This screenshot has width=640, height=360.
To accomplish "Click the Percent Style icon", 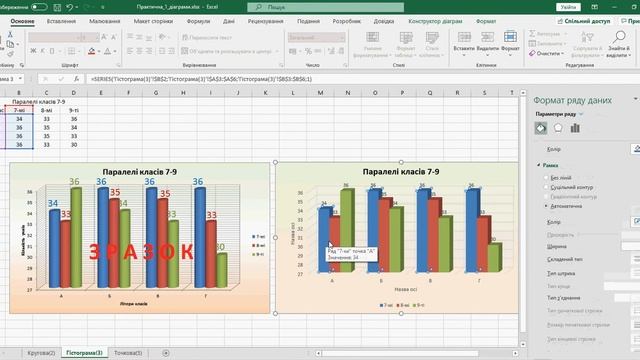I will (308, 51).
